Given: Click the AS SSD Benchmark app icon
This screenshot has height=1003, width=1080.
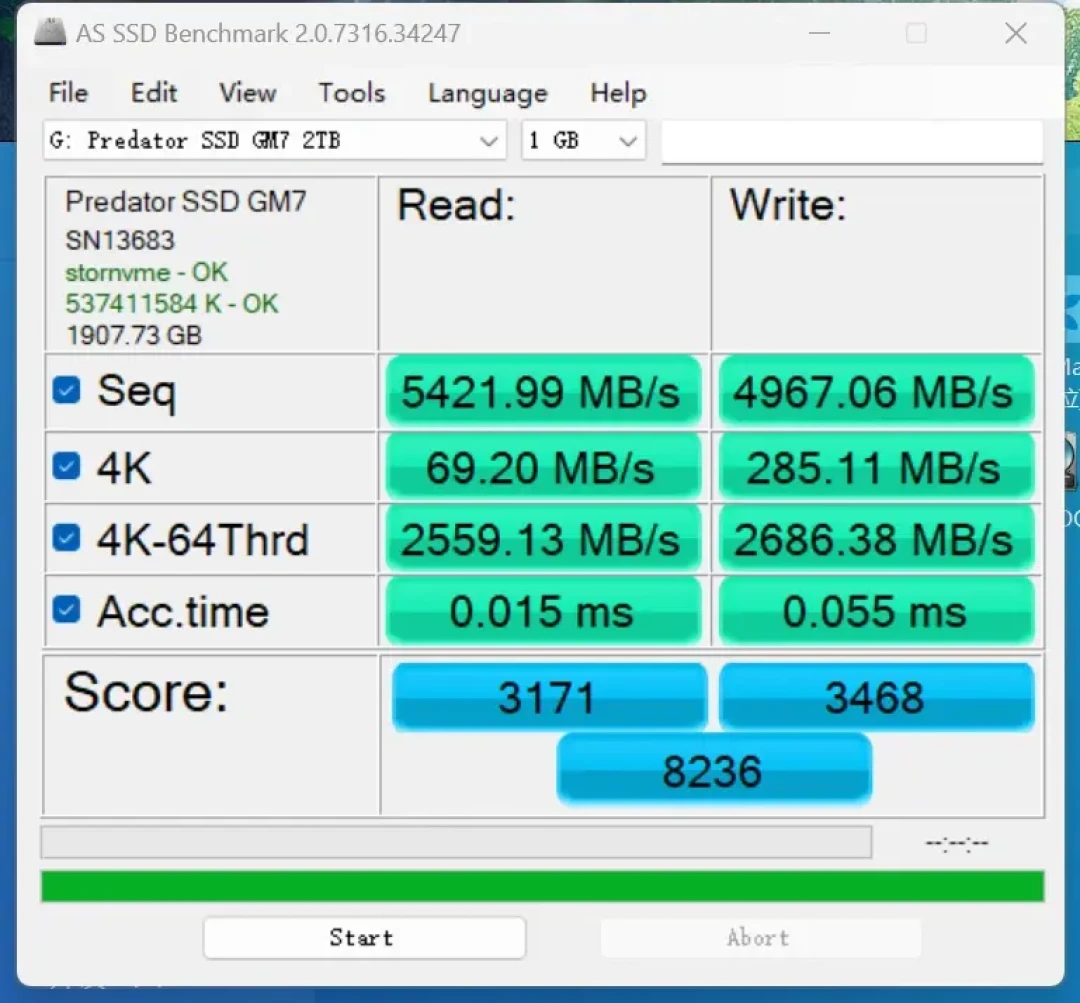Looking at the screenshot, I should click(50, 32).
